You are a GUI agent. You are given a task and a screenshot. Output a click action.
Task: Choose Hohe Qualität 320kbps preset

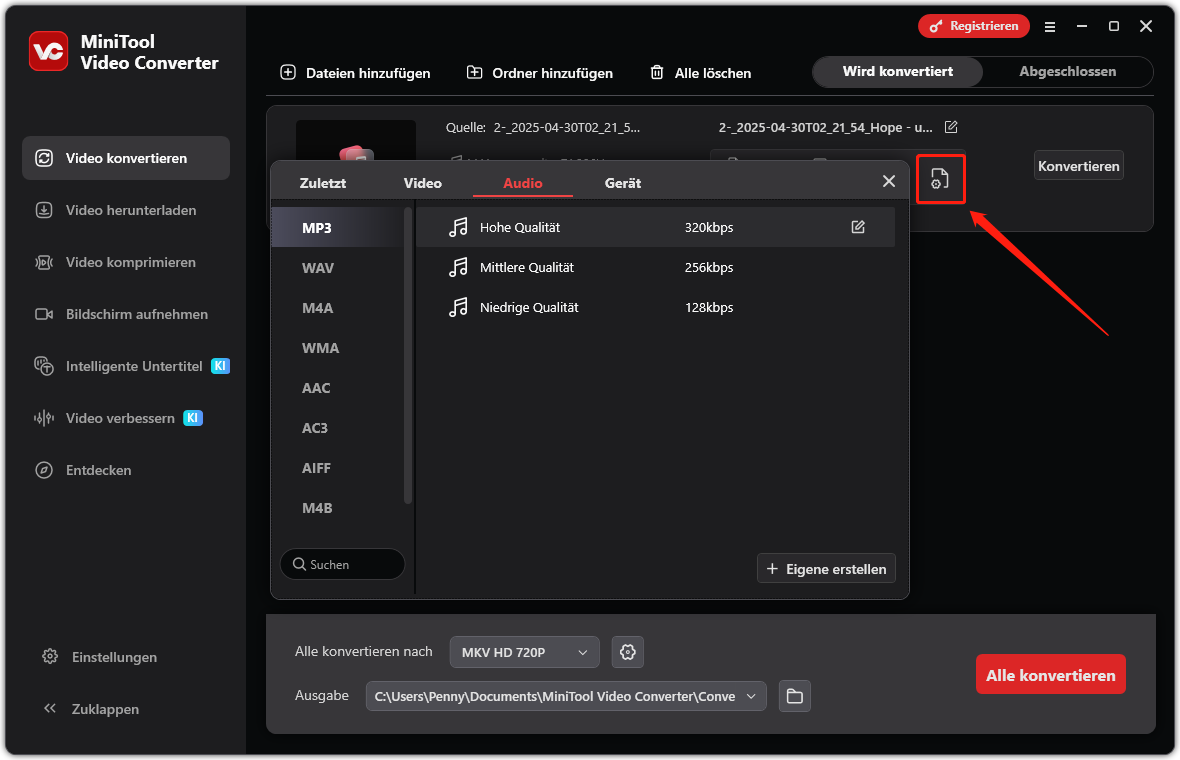point(655,226)
